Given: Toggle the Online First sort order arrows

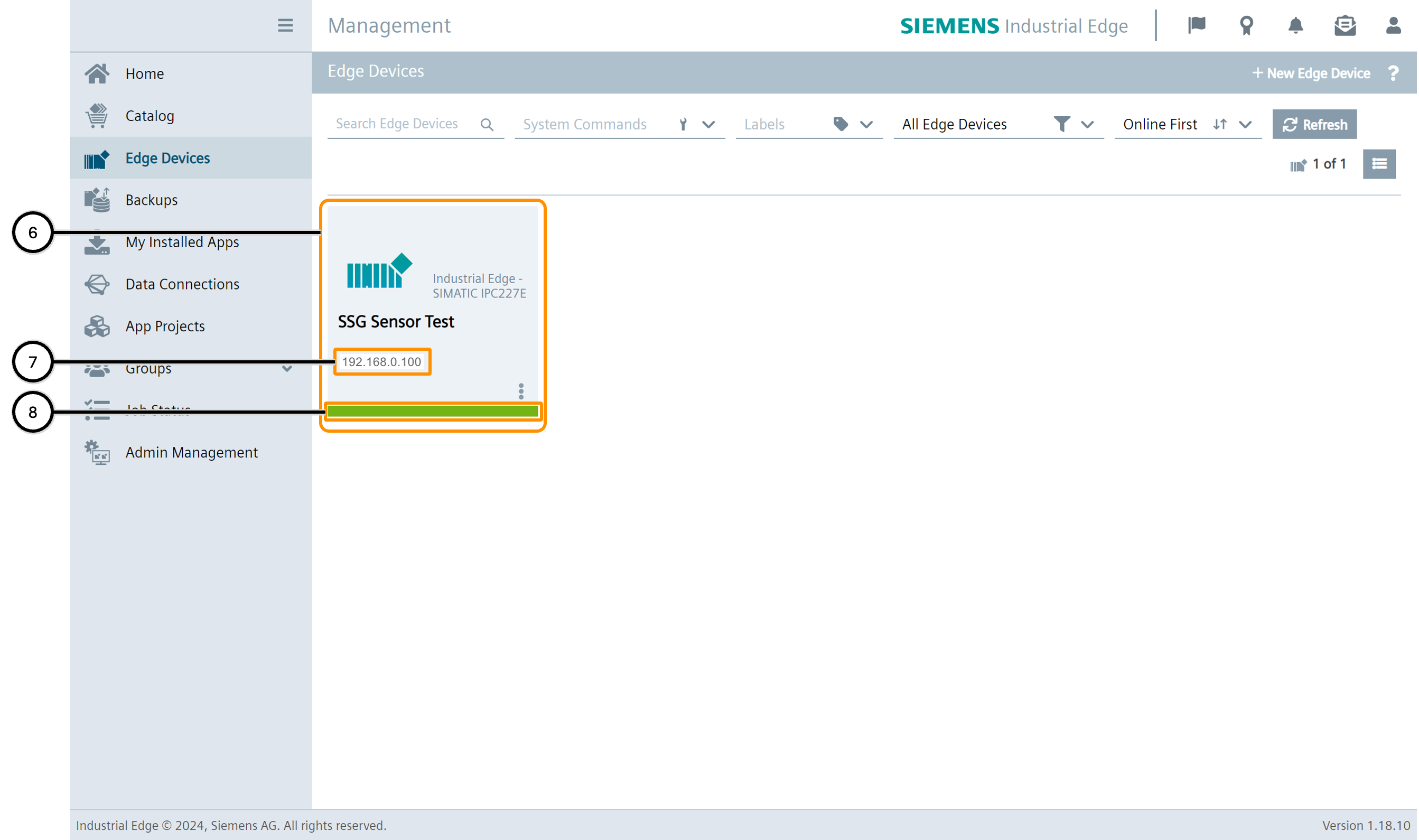Looking at the screenshot, I should (1220, 124).
